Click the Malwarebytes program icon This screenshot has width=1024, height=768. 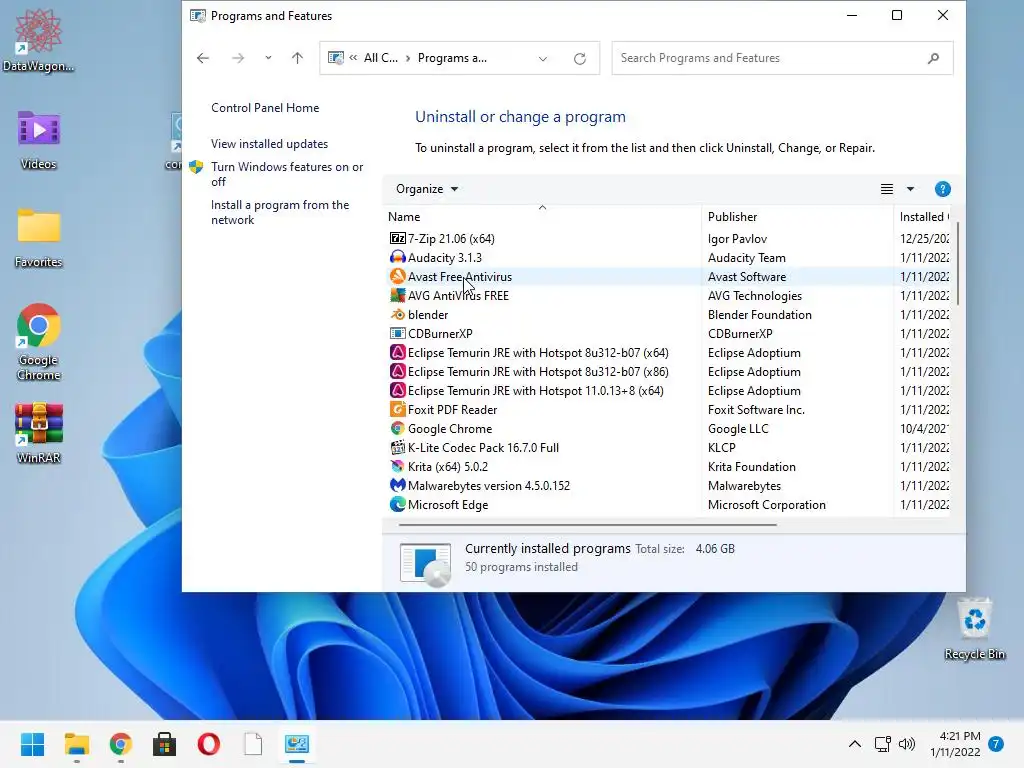click(397, 485)
